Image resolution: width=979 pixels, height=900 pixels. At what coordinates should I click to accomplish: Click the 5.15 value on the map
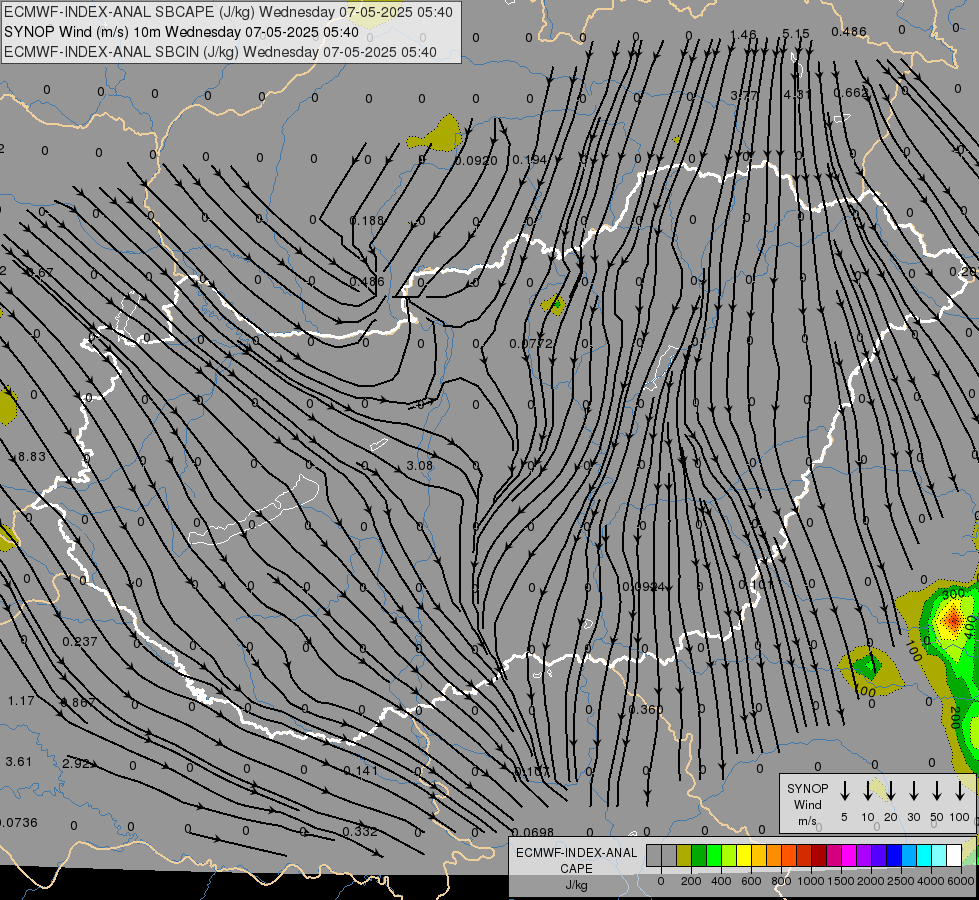click(x=795, y=34)
